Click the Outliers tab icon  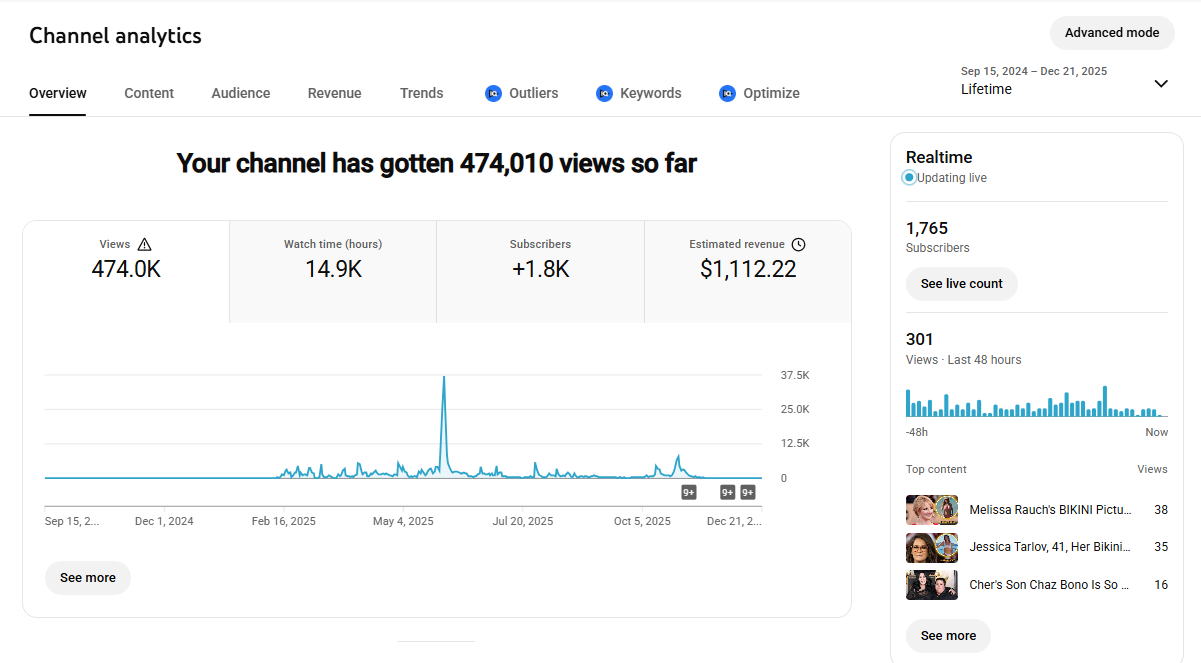(493, 93)
